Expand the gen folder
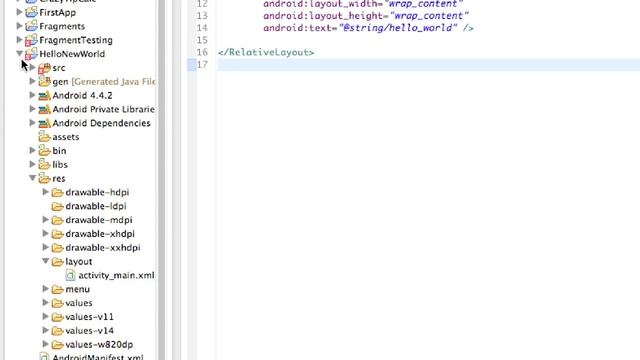 coord(32,81)
